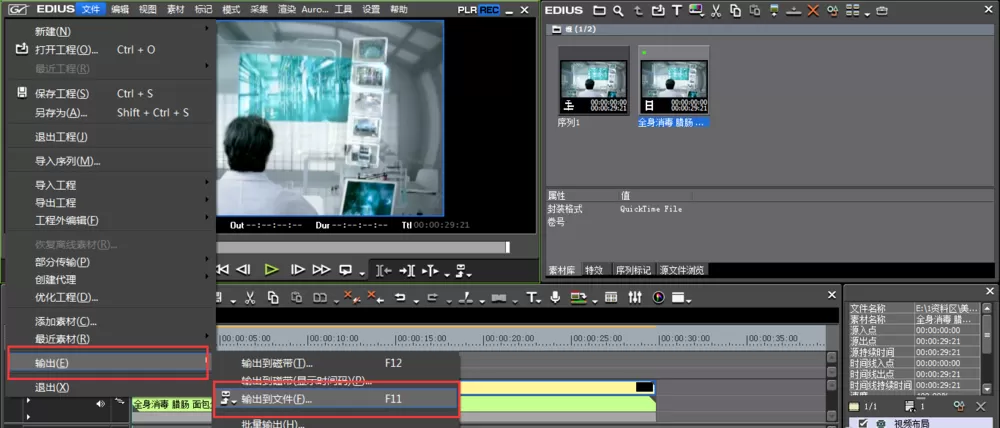Toggle the 视频布局 checkbox
Screen dimensions: 1000x428
[862, 423]
